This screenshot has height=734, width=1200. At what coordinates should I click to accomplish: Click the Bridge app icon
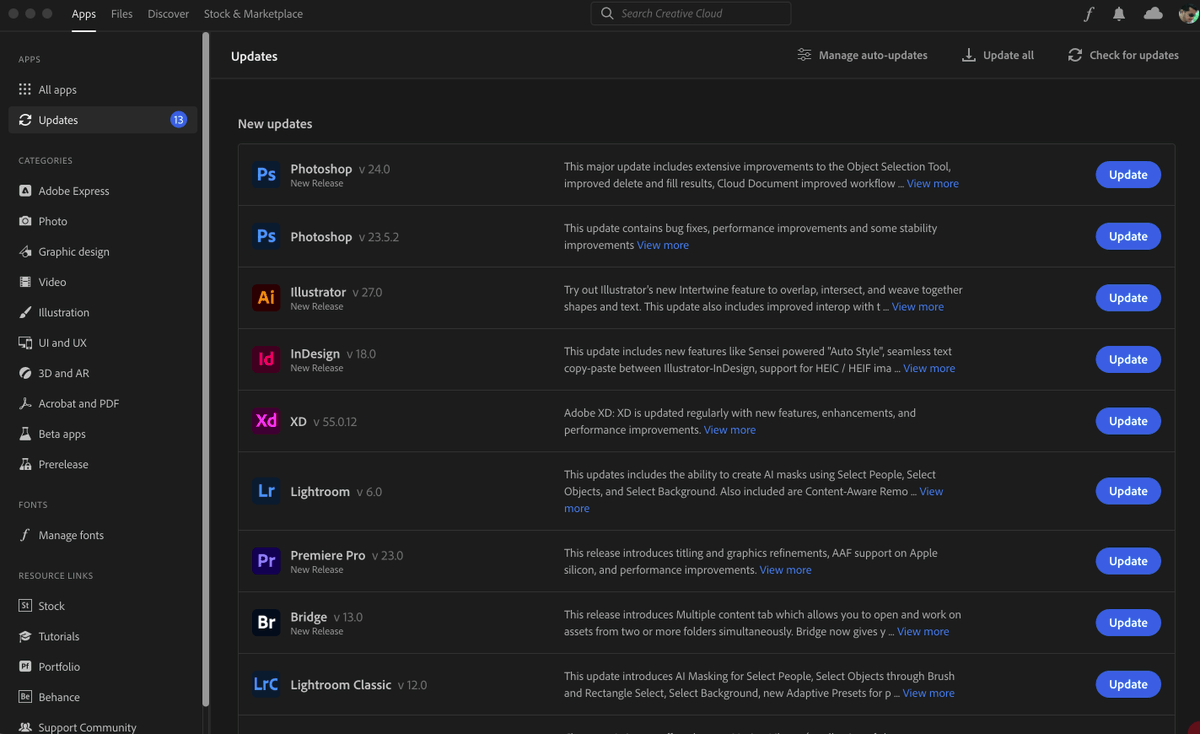point(266,623)
